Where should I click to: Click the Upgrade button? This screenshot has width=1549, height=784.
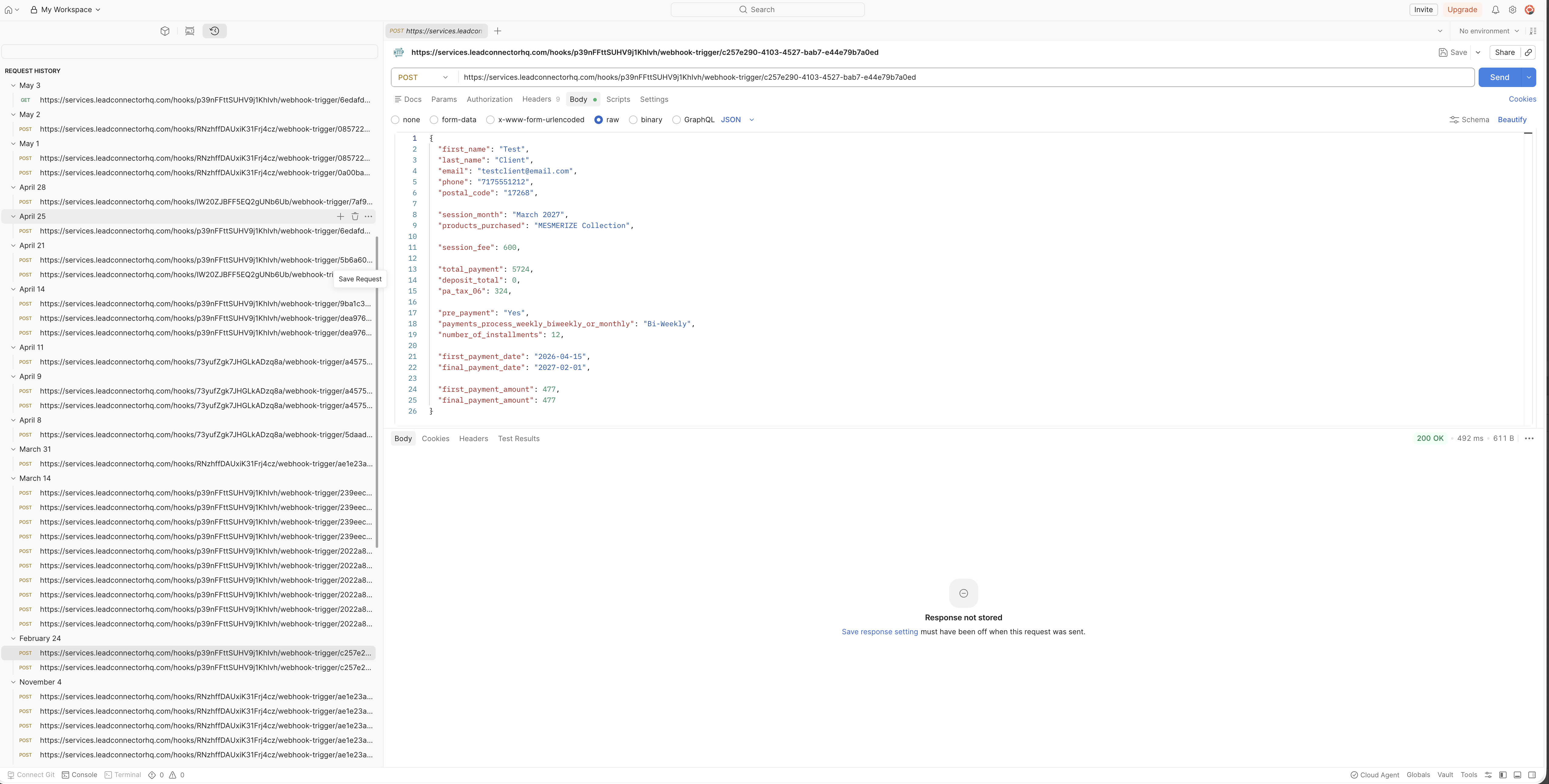coord(1462,10)
